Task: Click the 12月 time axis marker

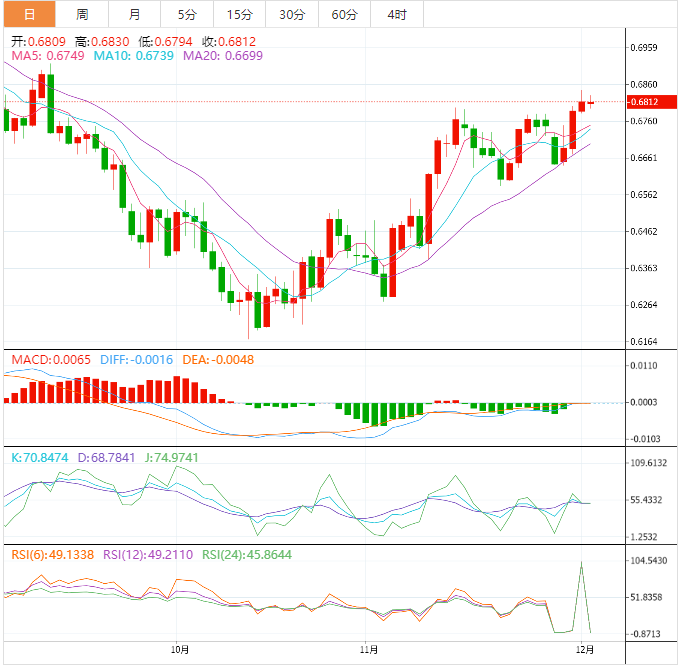Action: tap(585, 650)
